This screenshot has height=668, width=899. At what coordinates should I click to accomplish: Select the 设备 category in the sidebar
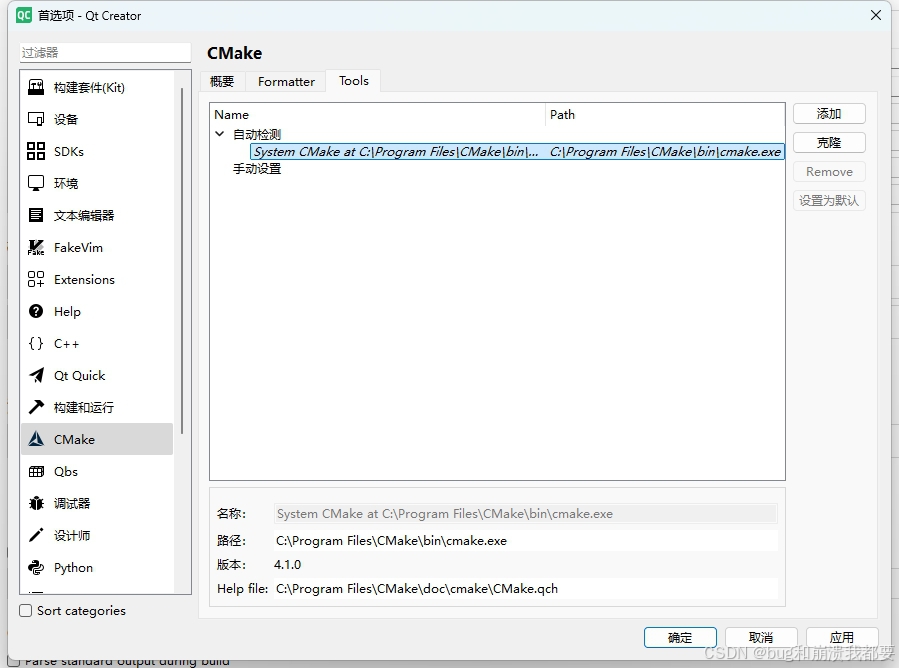coord(62,119)
